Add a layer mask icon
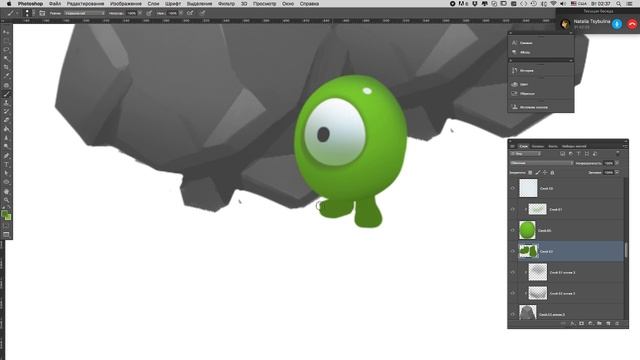 (582, 323)
